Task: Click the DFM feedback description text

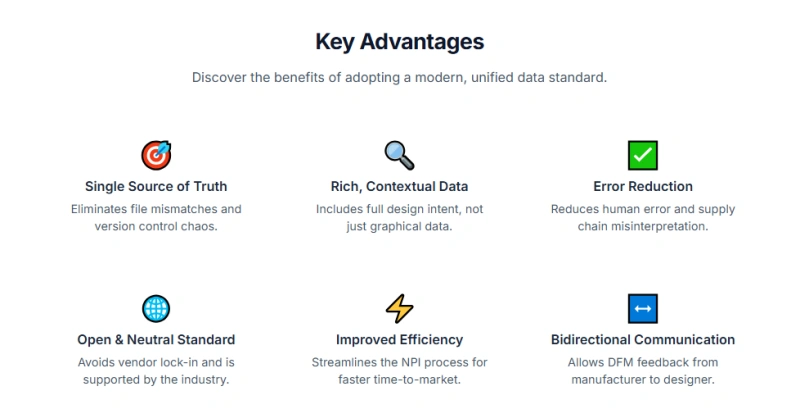Action: click(x=642, y=370)
